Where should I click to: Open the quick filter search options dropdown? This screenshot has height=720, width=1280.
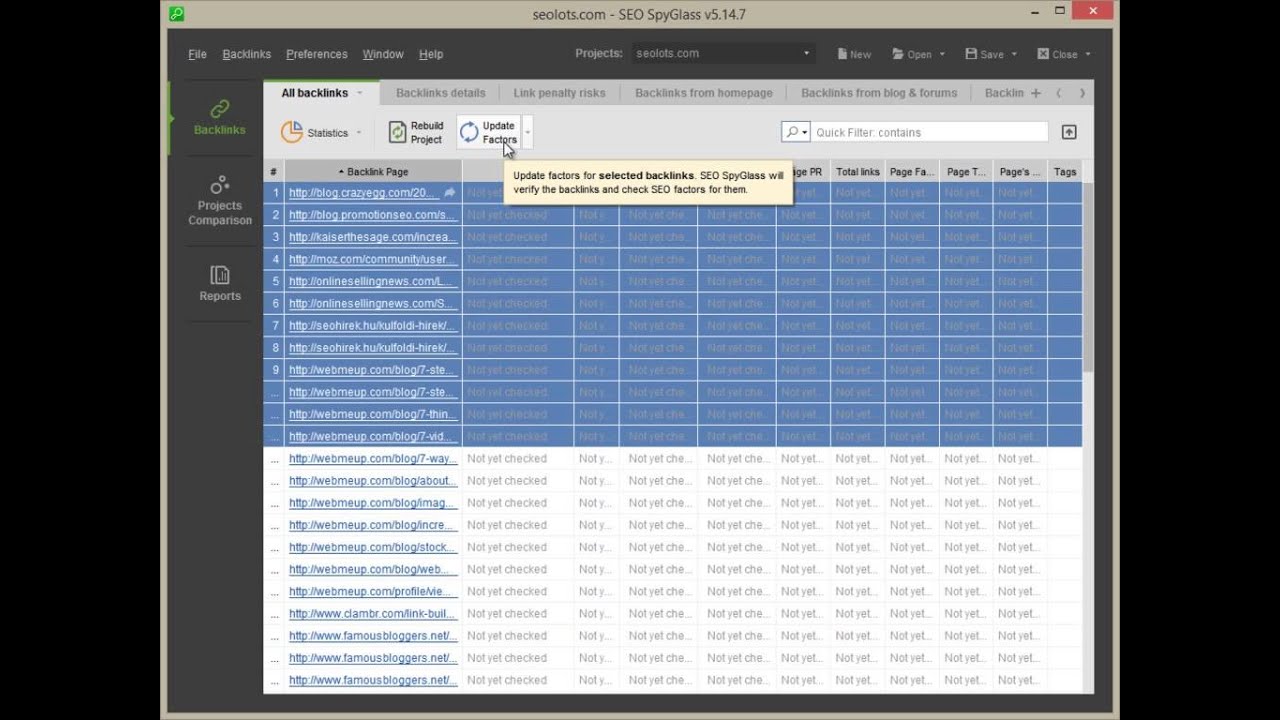coord(795,132)
